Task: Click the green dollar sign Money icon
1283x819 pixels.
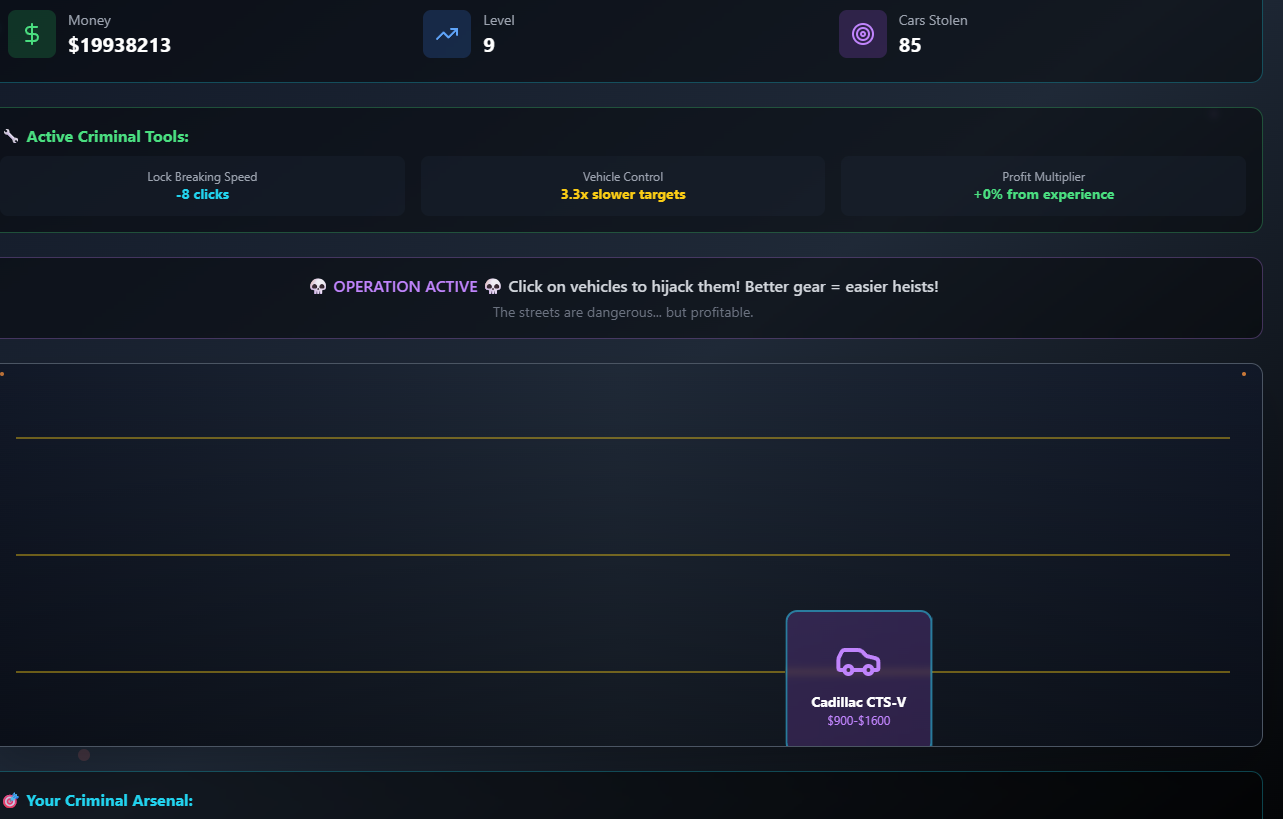Action: (32, 34)
